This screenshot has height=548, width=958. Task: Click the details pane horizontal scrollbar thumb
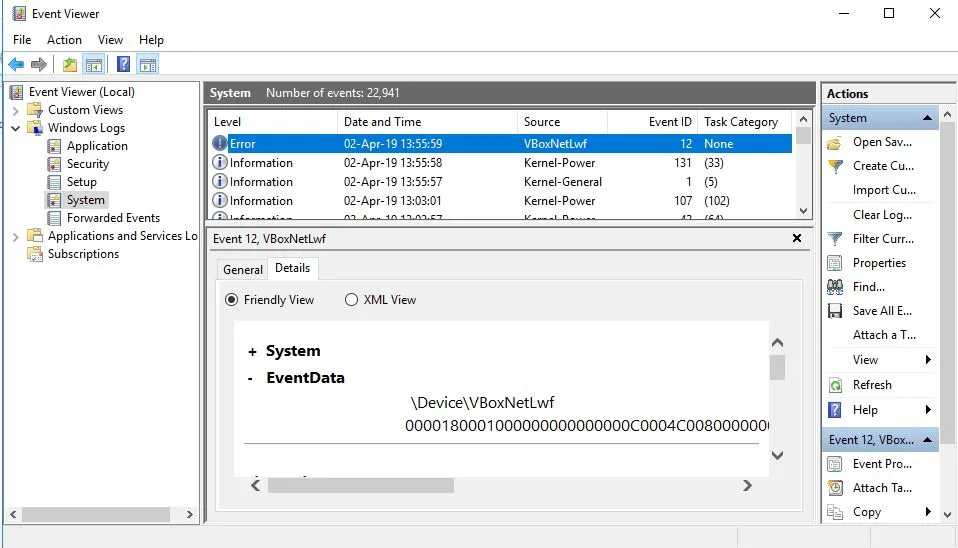tap(360, 486)
